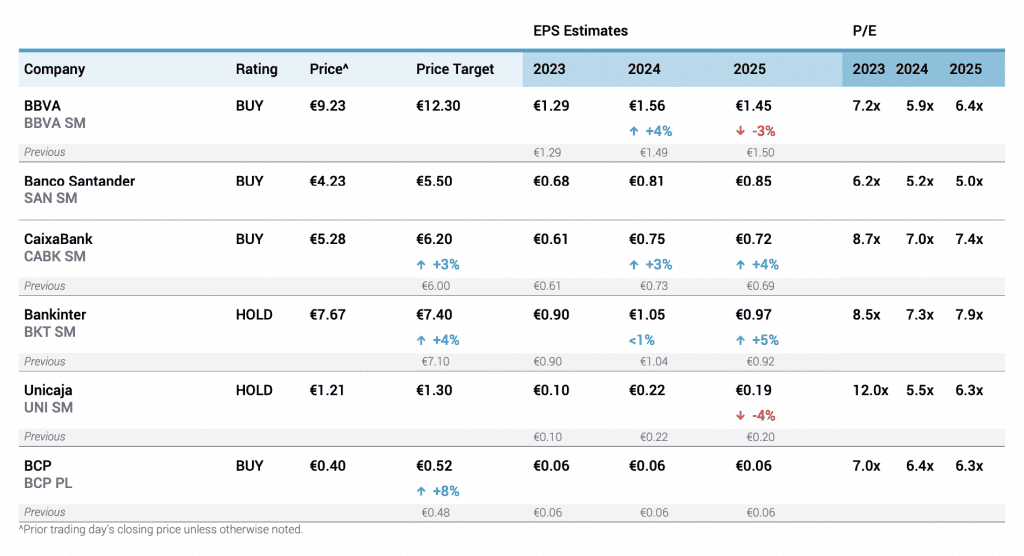The height and width of the screenshot is (556, 1024).
Task: Click Bankinter's <1% EPS change label
Action: [642, 340]
